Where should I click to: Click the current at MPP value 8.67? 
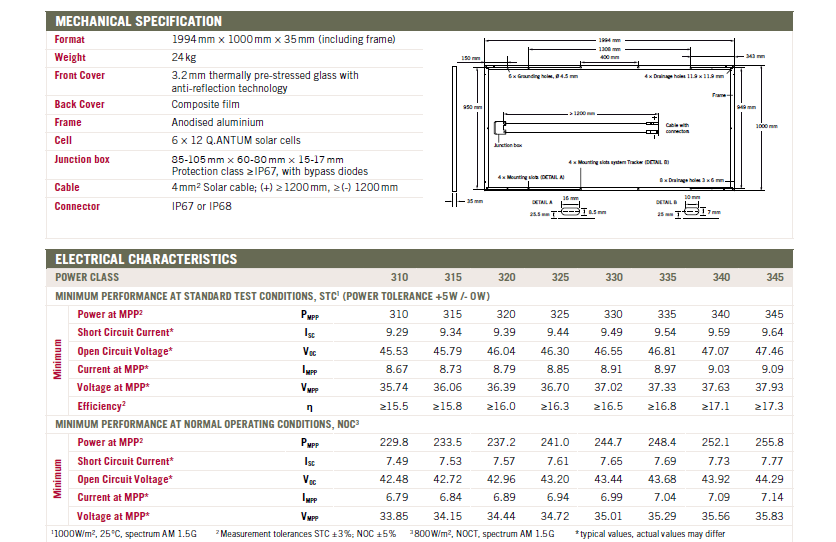(x=397, y=369)
